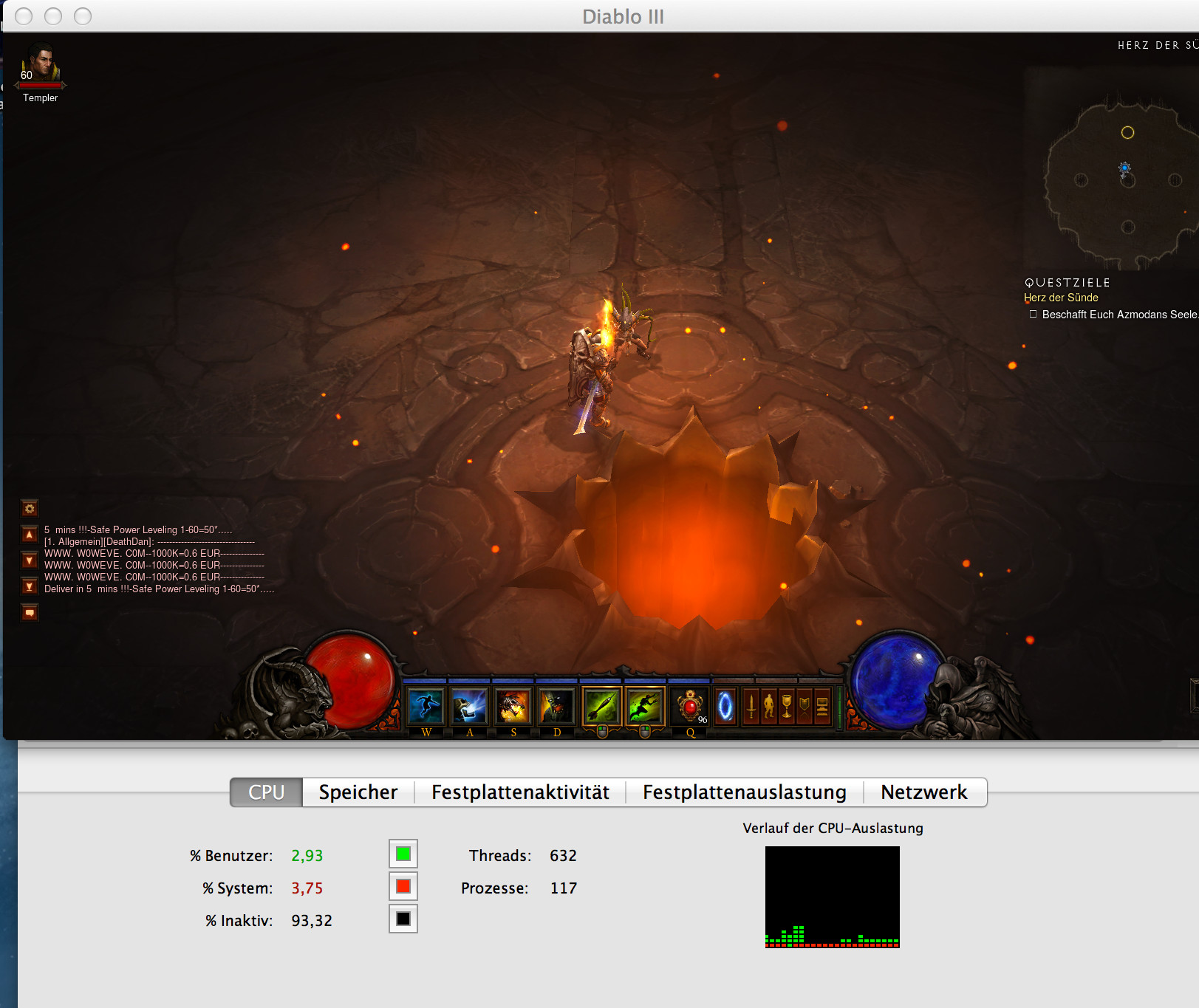Screen dimensions: 1199x1008
Task: Click the QUESTZIELE heading
Action: pos(1068,283)
